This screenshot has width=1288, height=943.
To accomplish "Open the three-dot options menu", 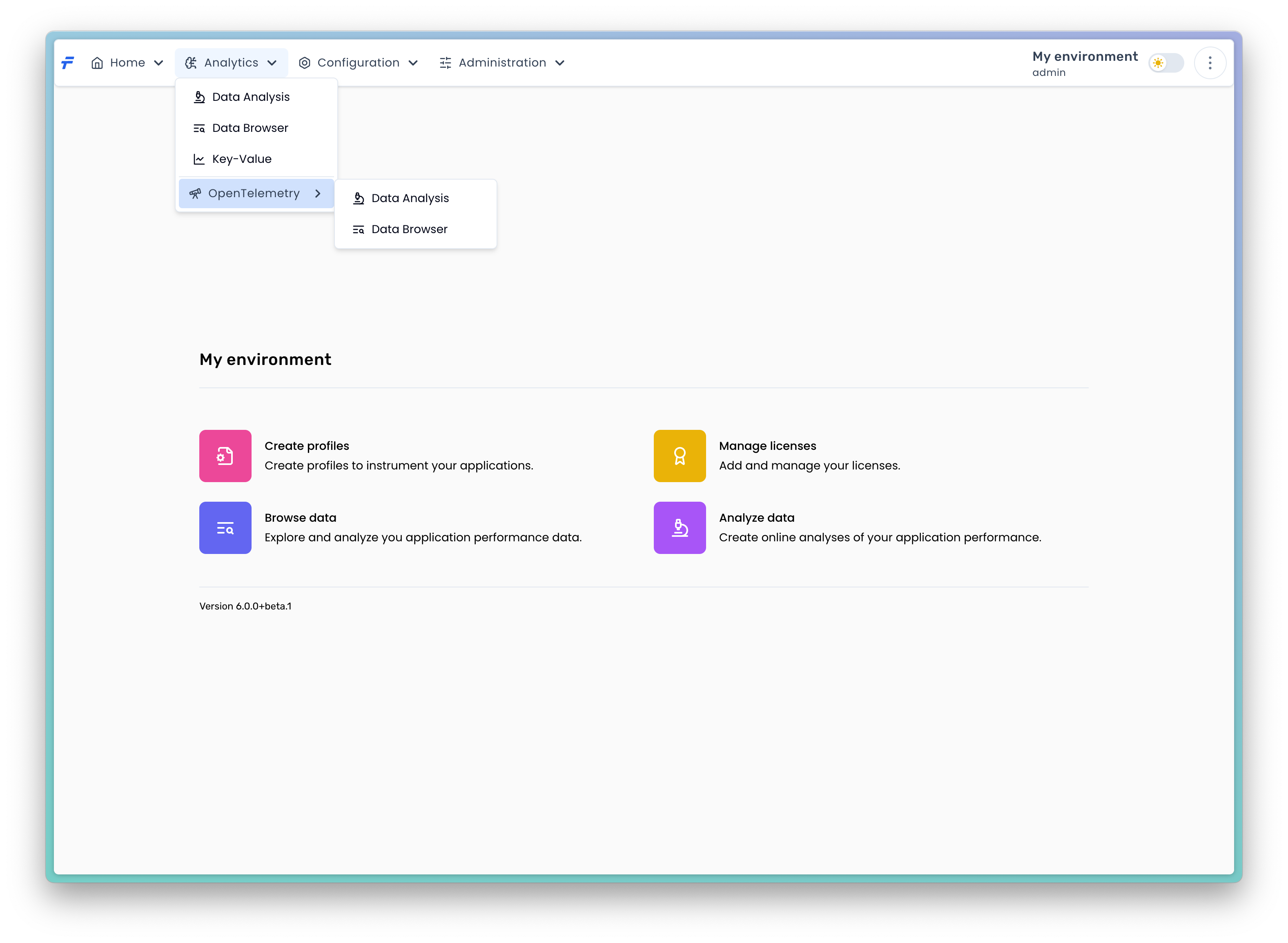I will tap(1210, 63).
